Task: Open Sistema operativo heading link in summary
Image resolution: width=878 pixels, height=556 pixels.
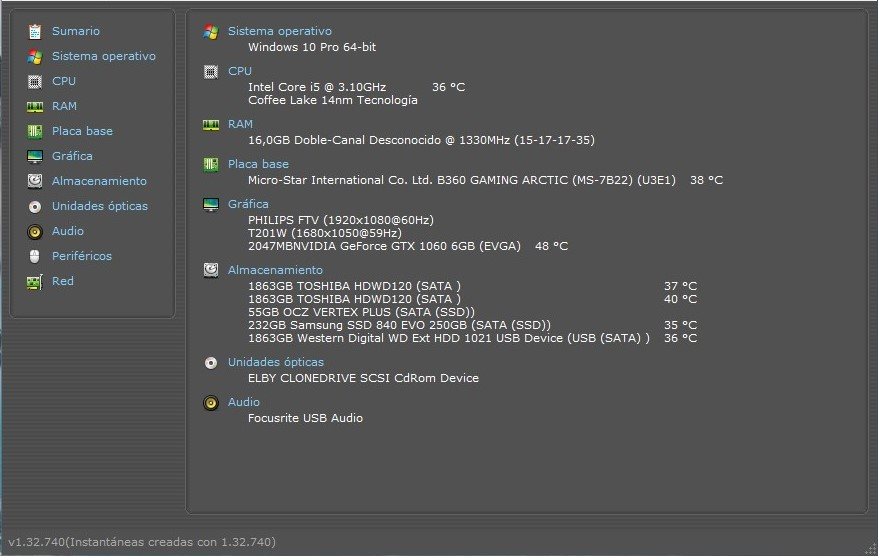Action: click(279, 31)
